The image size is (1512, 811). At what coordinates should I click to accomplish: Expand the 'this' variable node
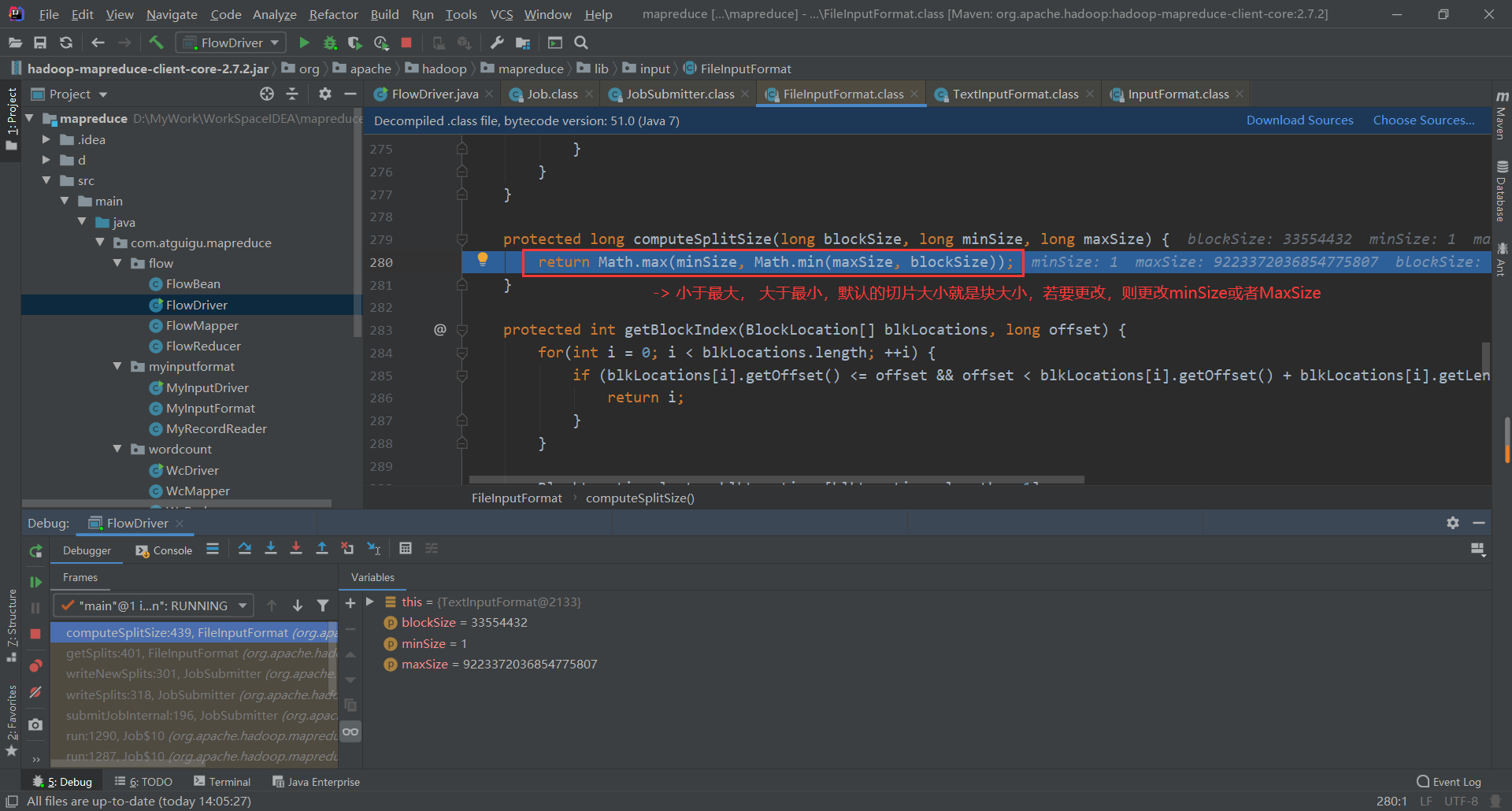click(x=370, y=602)
